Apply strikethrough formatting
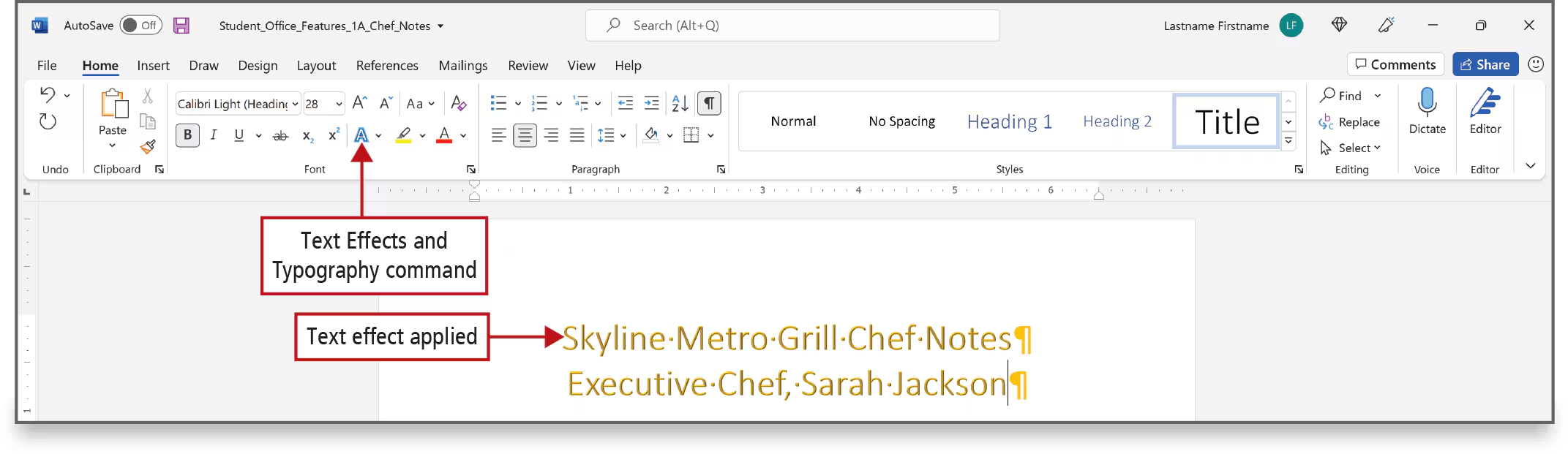Viewport: 1568px width, 454px height. point(280,135)
